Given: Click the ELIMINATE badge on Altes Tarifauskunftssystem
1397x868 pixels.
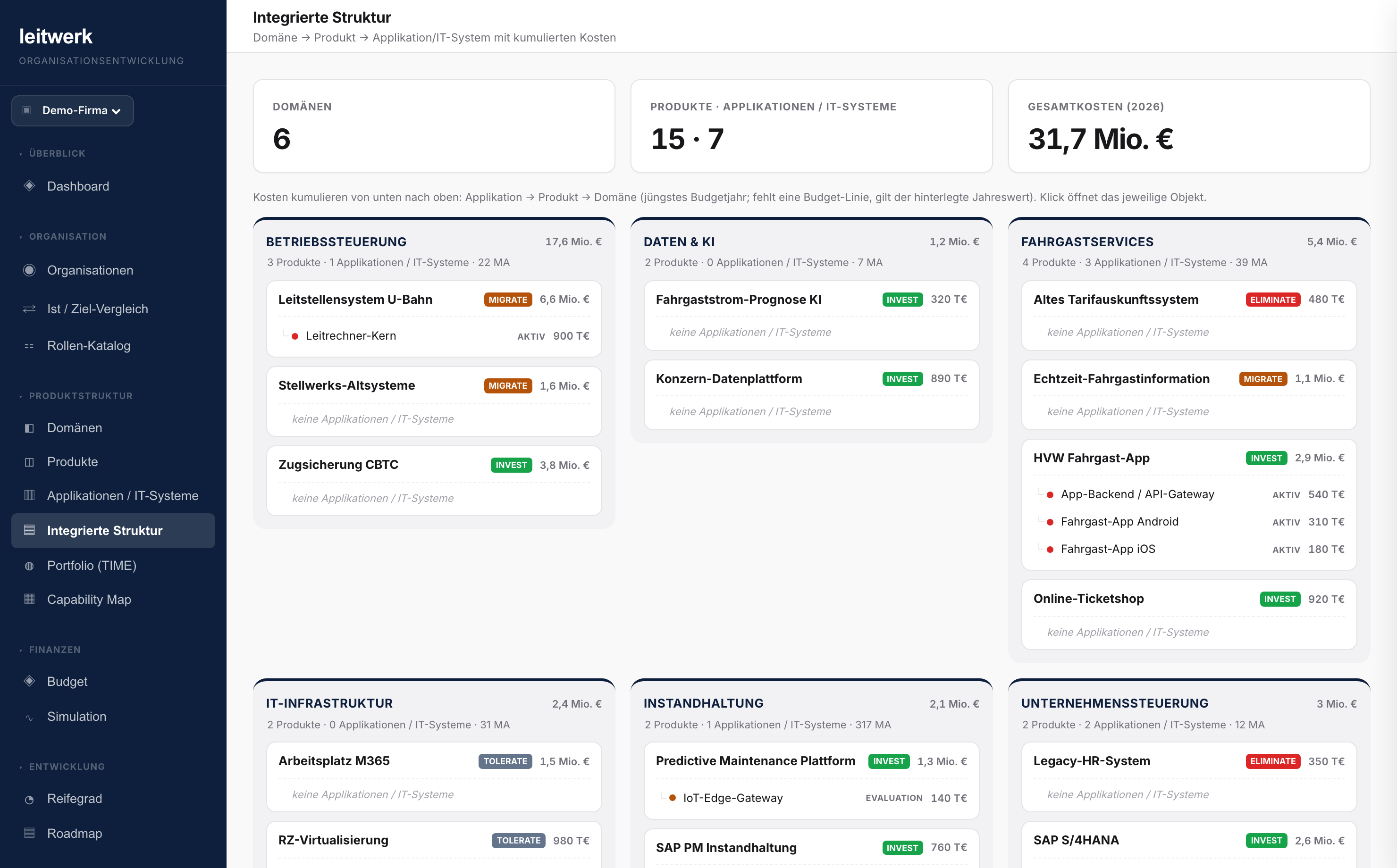Looking at the screenshot, I should 1272,299.
